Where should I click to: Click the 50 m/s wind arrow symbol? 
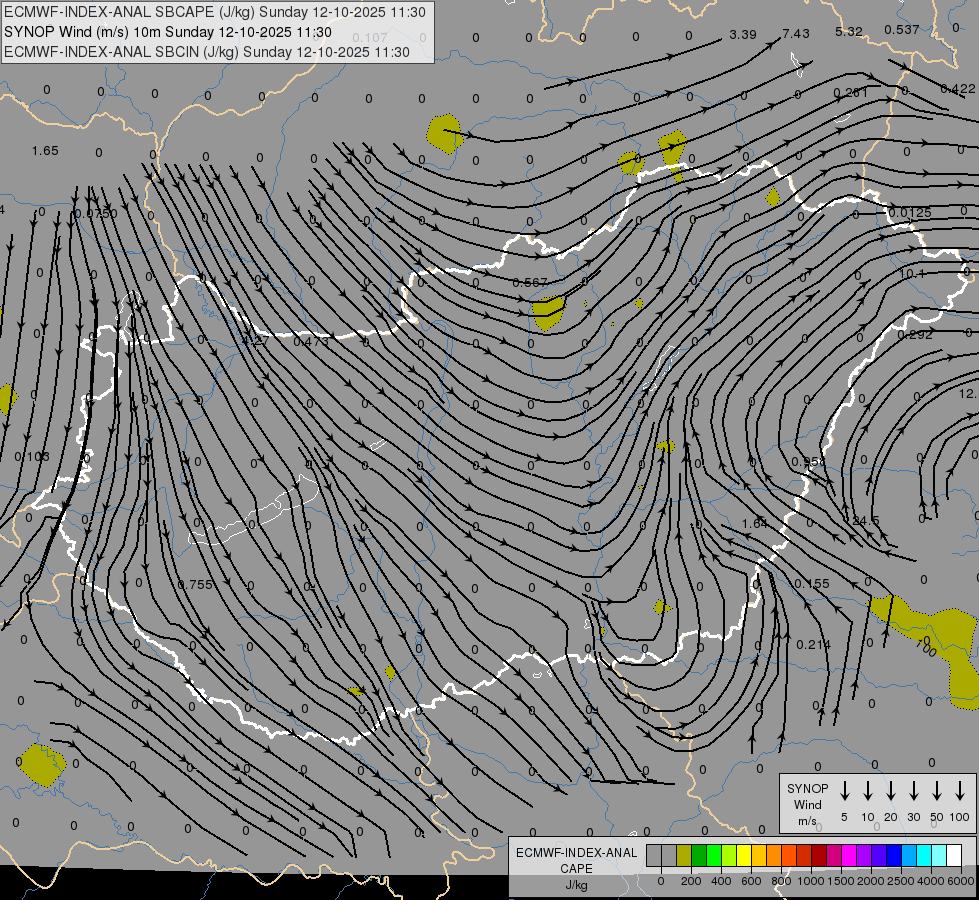tap(937, 791)
